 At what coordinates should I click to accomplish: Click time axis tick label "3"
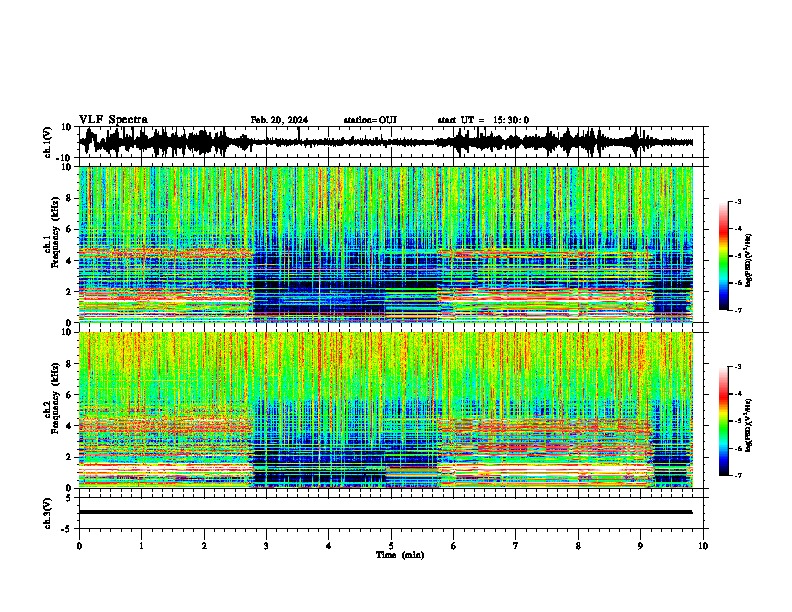[266, 546]
